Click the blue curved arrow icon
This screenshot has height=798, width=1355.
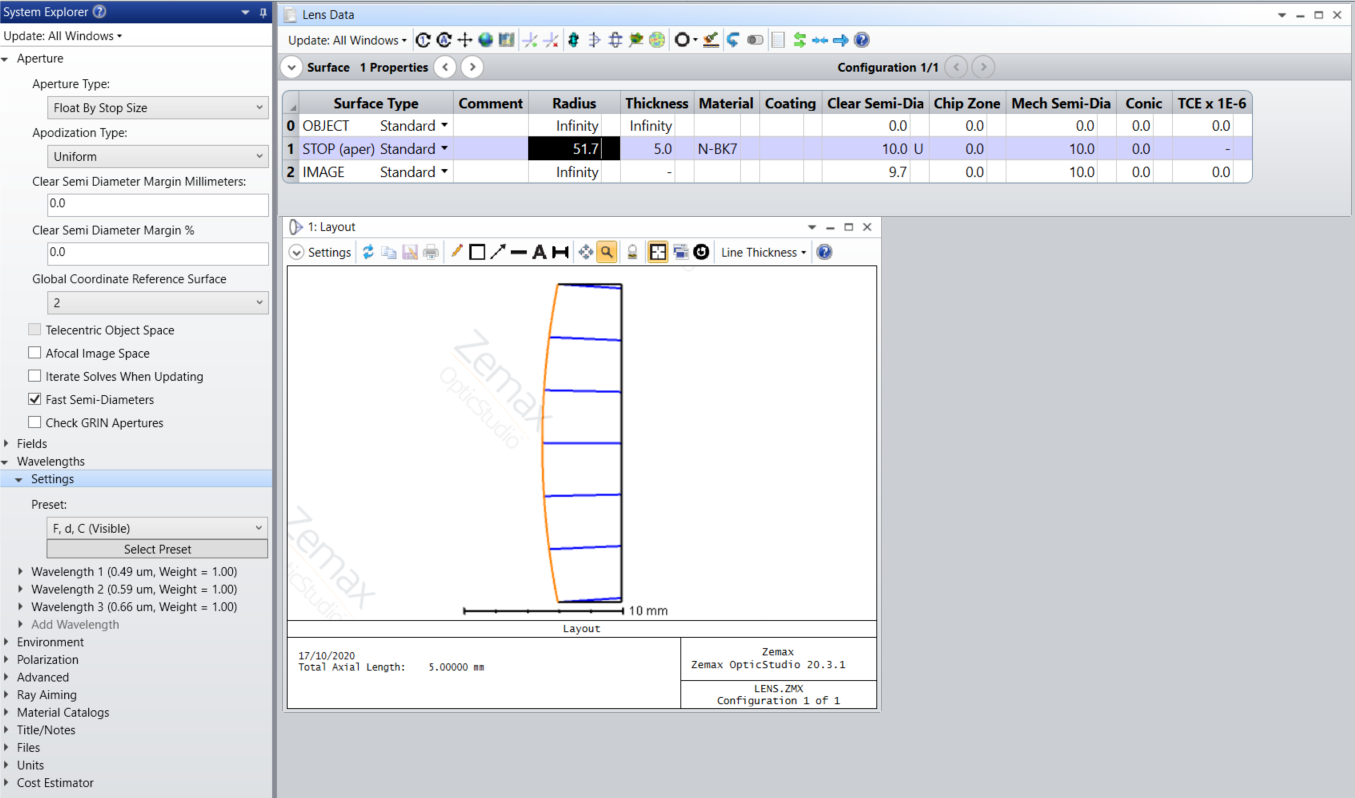point(733,40)
